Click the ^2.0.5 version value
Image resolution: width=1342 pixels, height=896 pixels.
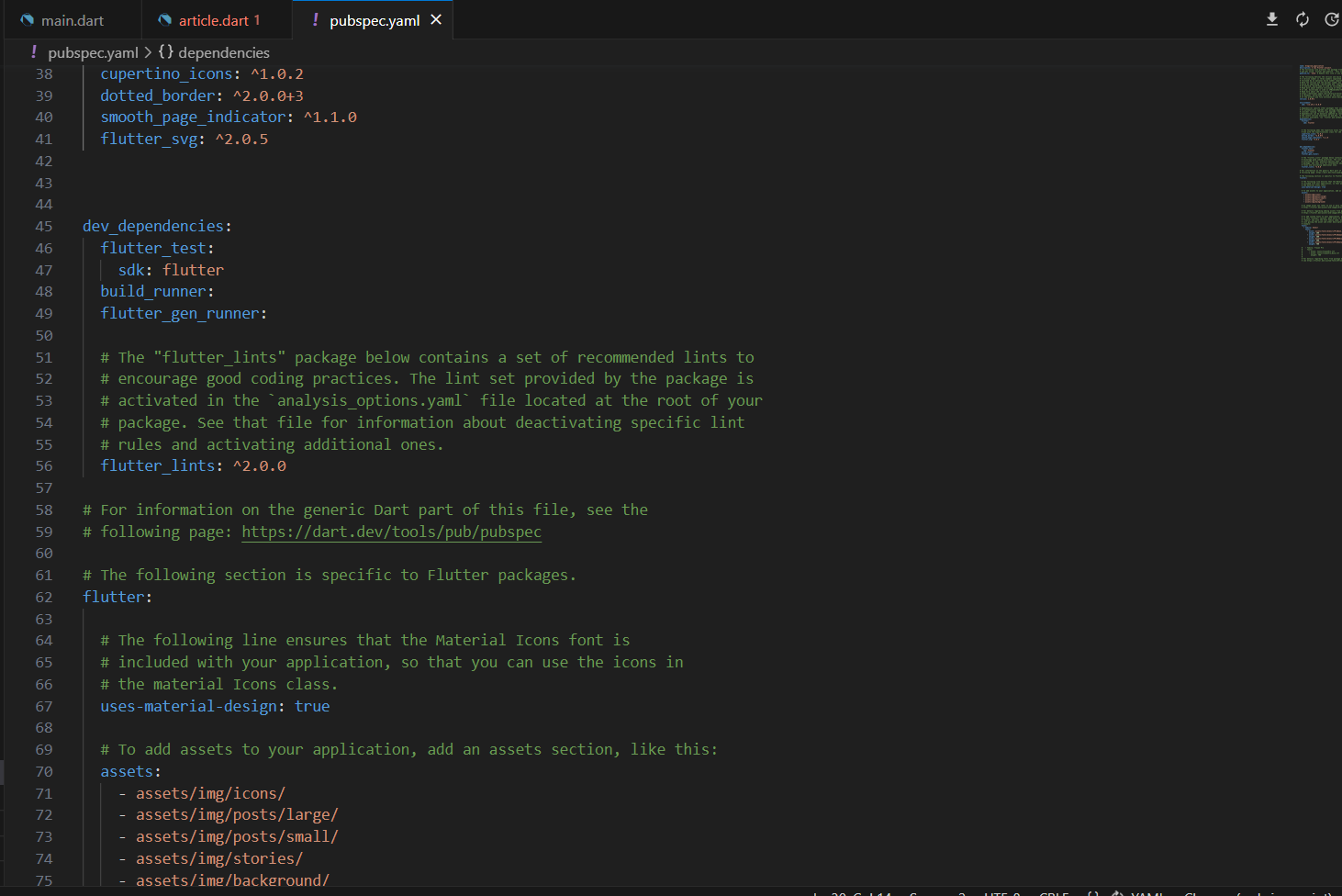tap(242, 139)
